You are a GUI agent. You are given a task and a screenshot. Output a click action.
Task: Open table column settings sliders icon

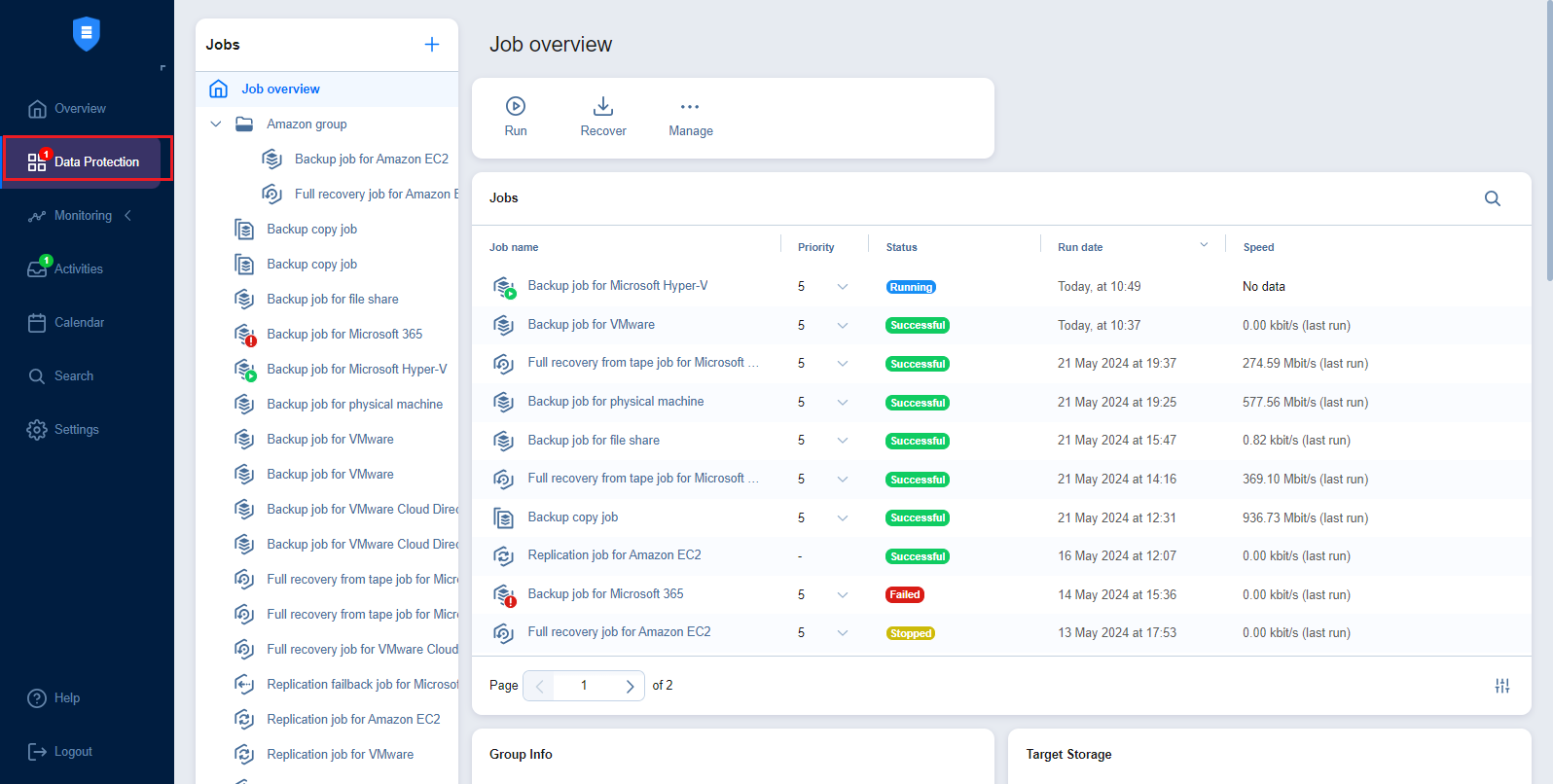click(x=1501, y=686)
